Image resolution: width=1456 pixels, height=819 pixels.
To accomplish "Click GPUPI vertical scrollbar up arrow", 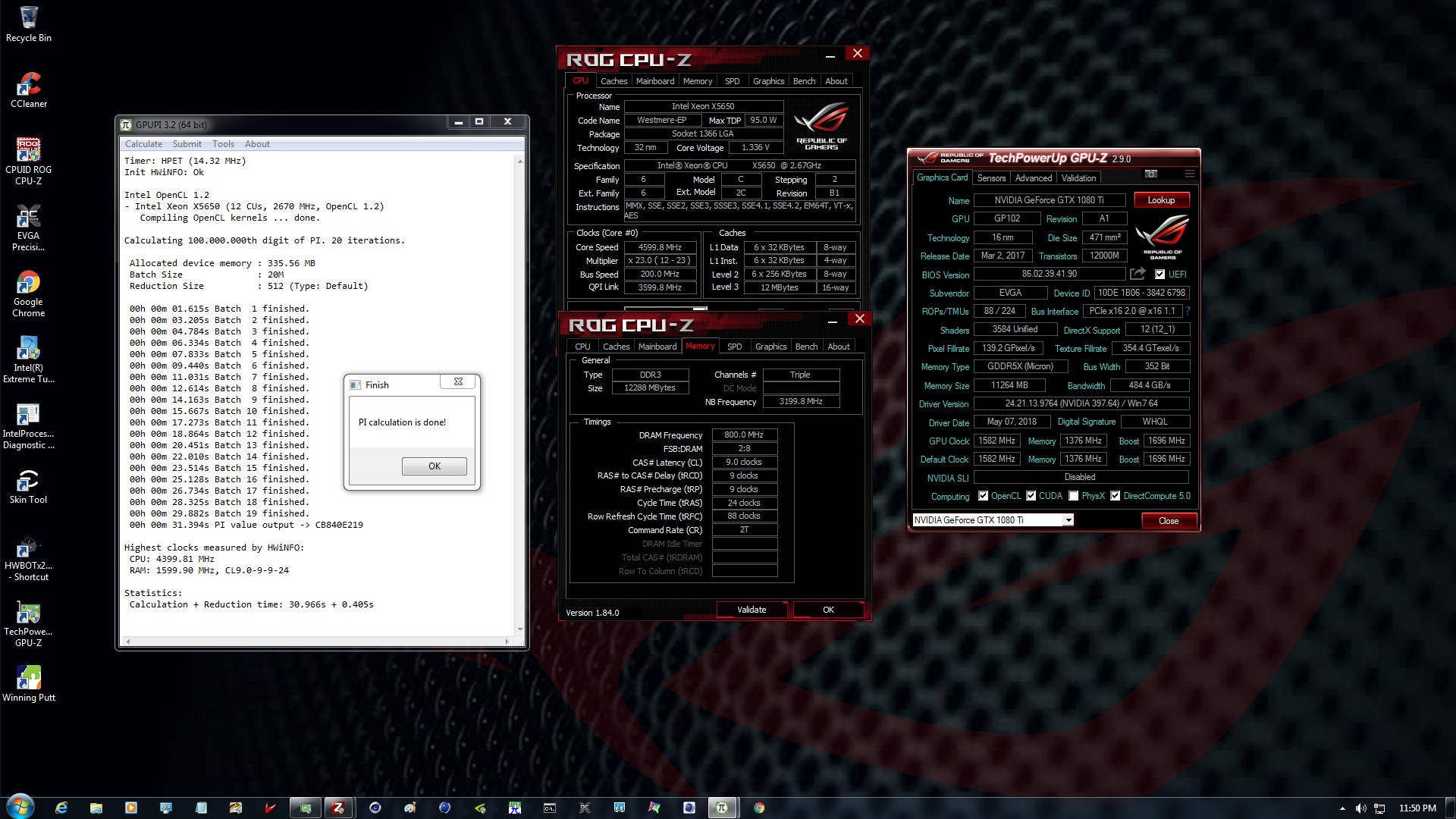I will [x=519, y=161].
